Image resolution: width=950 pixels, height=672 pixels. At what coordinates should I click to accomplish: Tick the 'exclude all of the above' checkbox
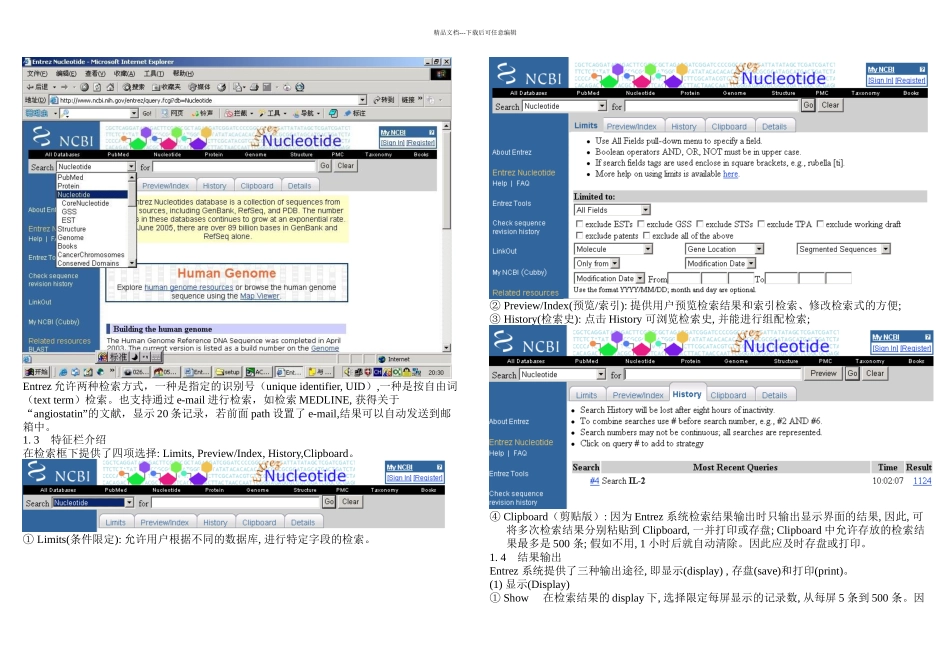pos(646,236)
